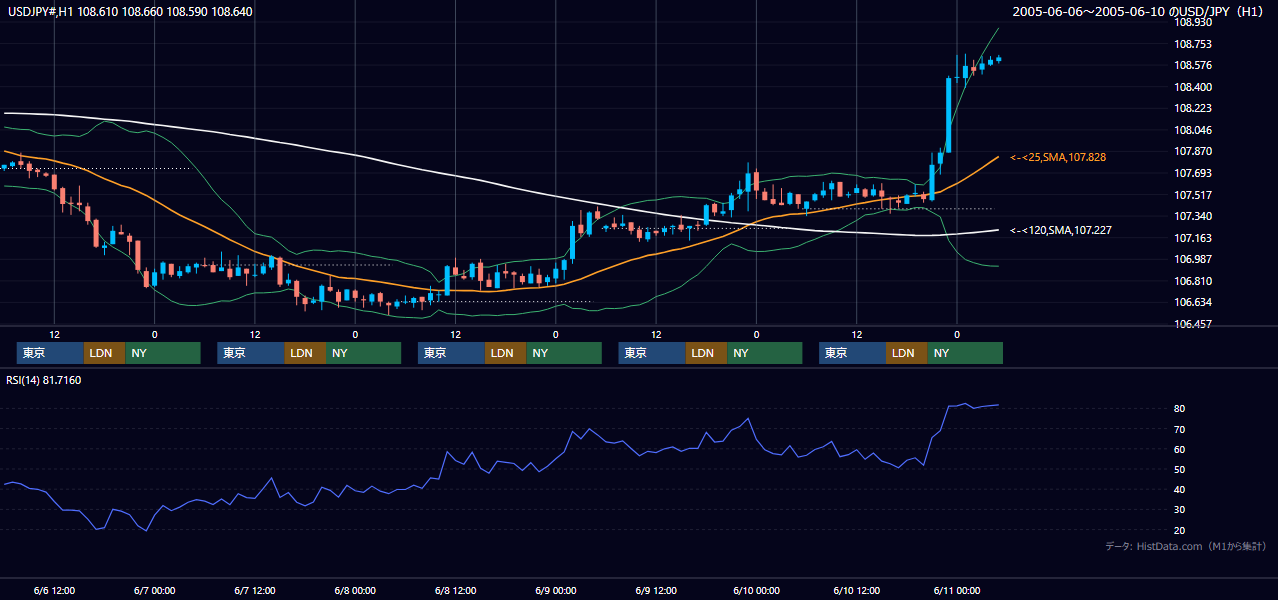Click the rightmost LDN session block
The height and width of the screenshot is (600, 1278).
[x=906, y=353]
